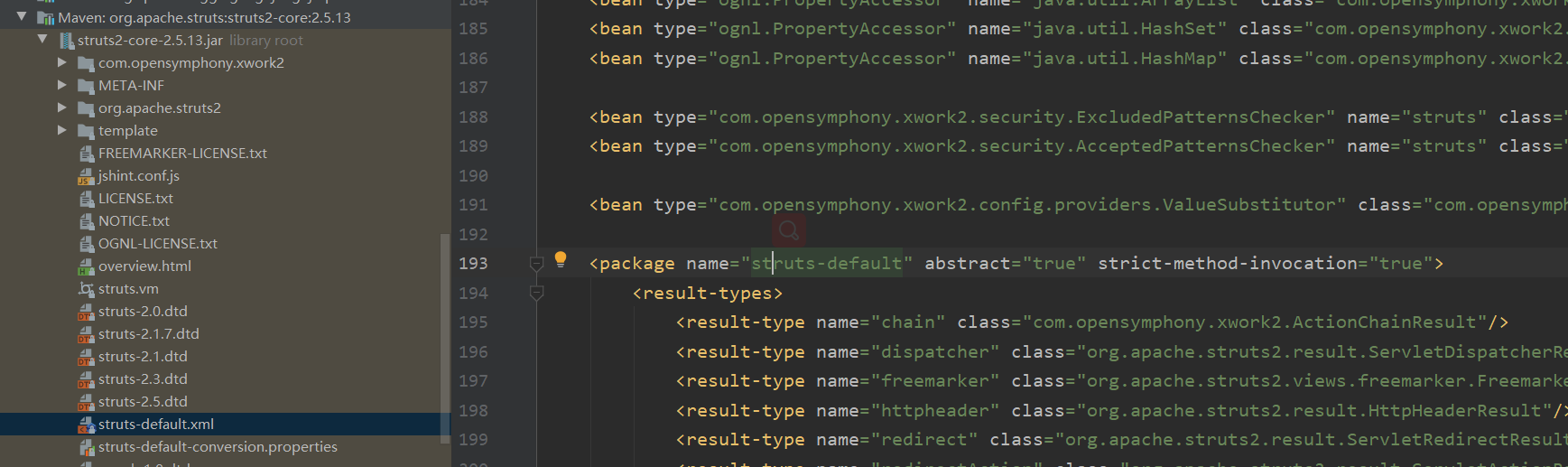
Task: Collapse the package tag fold marker, line 193
Action: click(536, 264)
